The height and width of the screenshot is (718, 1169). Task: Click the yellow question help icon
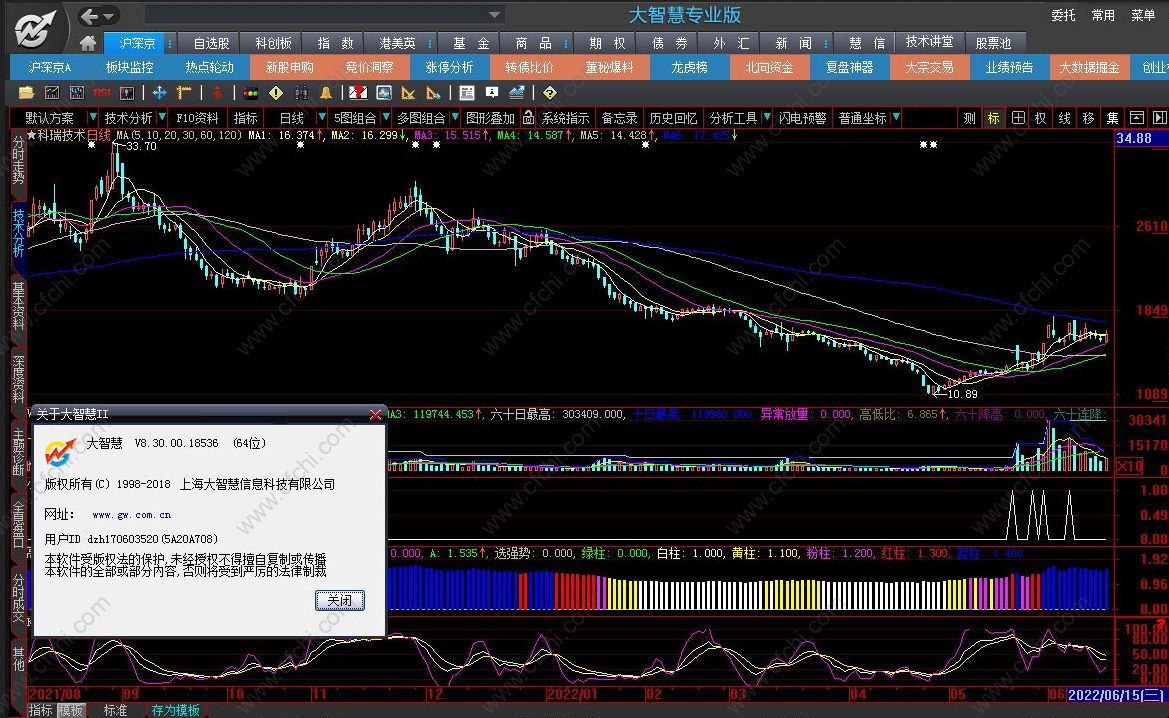(549, 92)
